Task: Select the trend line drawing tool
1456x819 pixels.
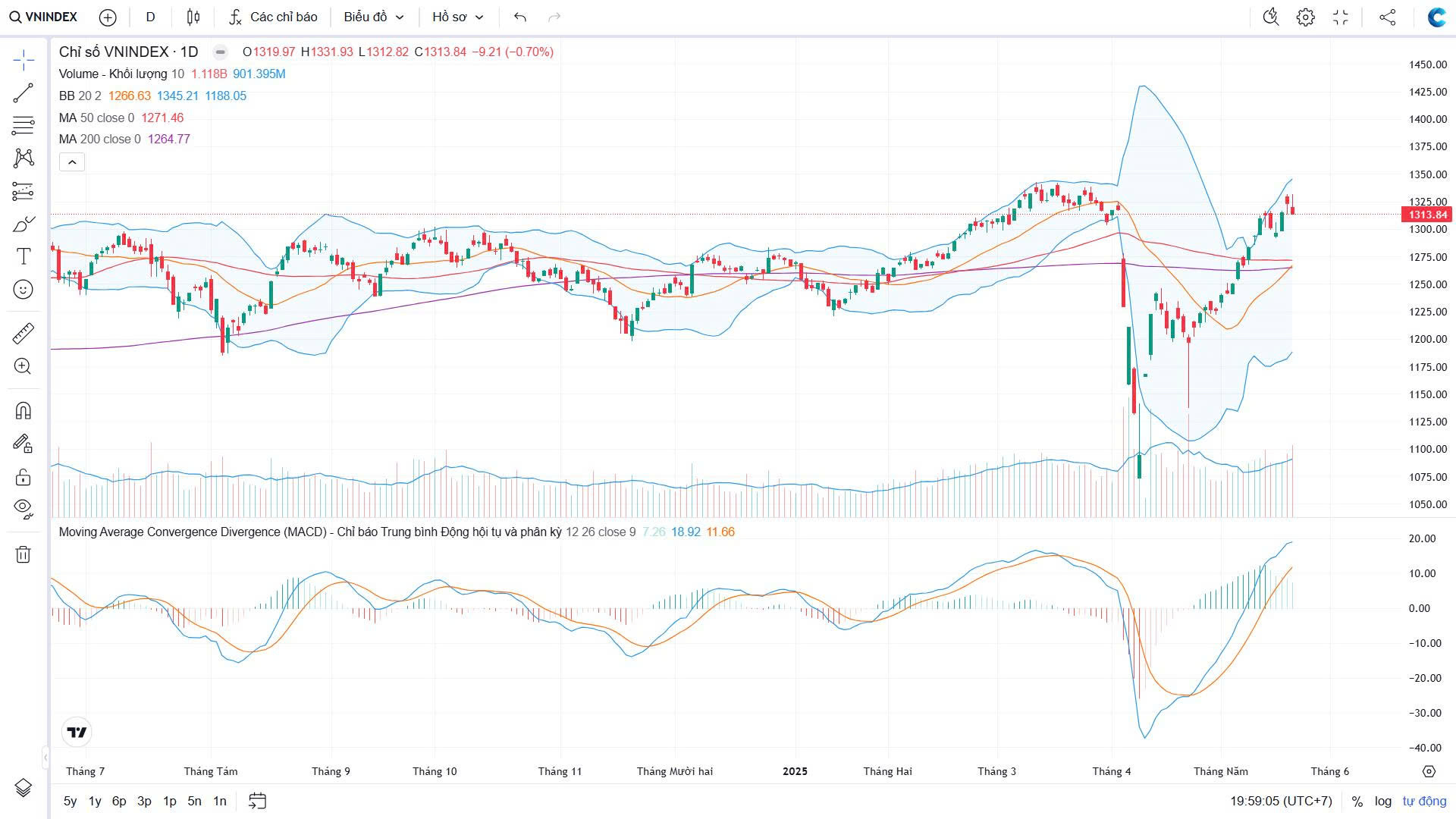Action: pyautogui.click(x=23, y=93)
